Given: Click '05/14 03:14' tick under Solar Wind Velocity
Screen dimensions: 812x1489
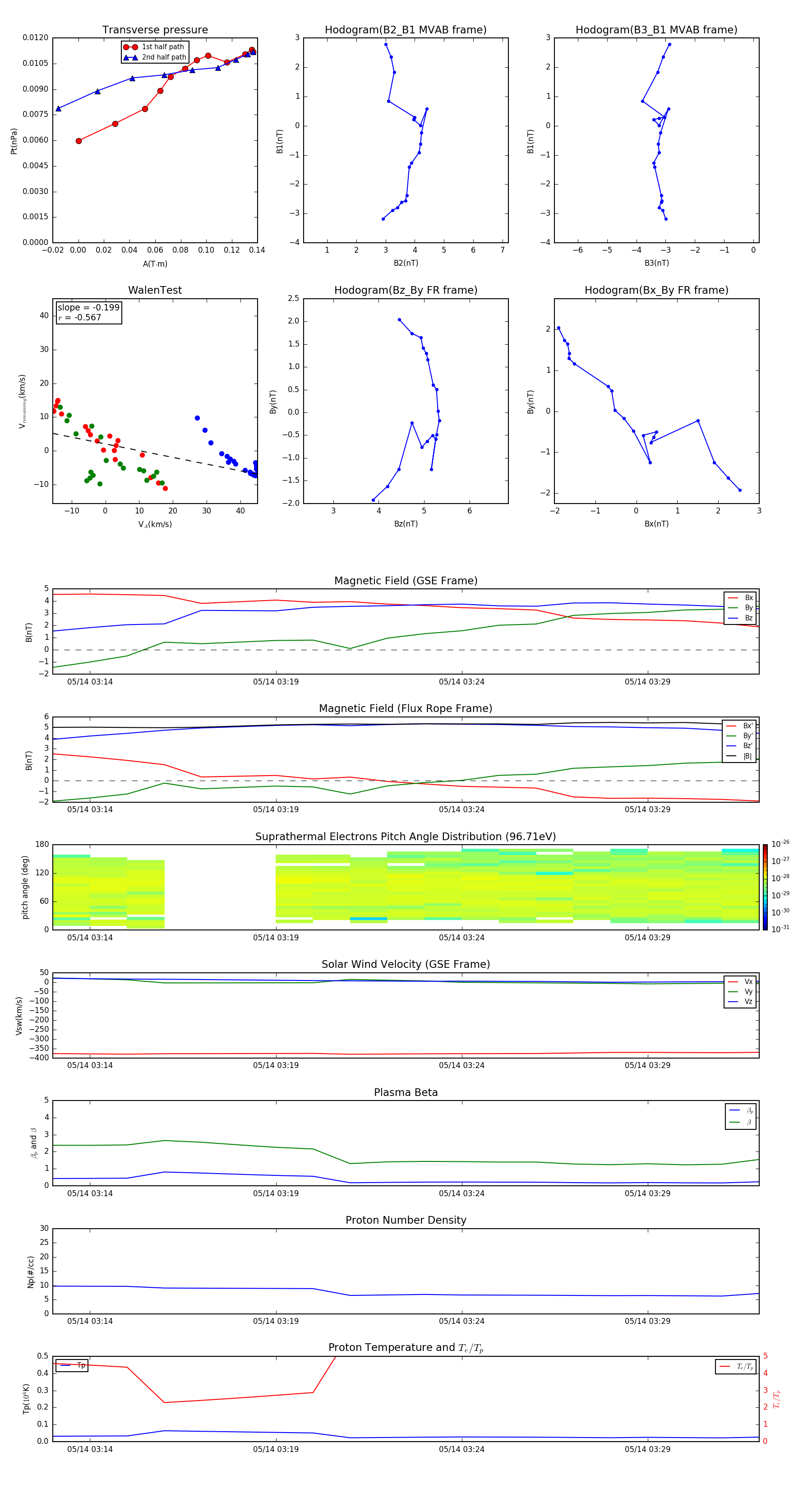Looking at the screenshot, I should pyautogui.click(x=90, y=1065).
